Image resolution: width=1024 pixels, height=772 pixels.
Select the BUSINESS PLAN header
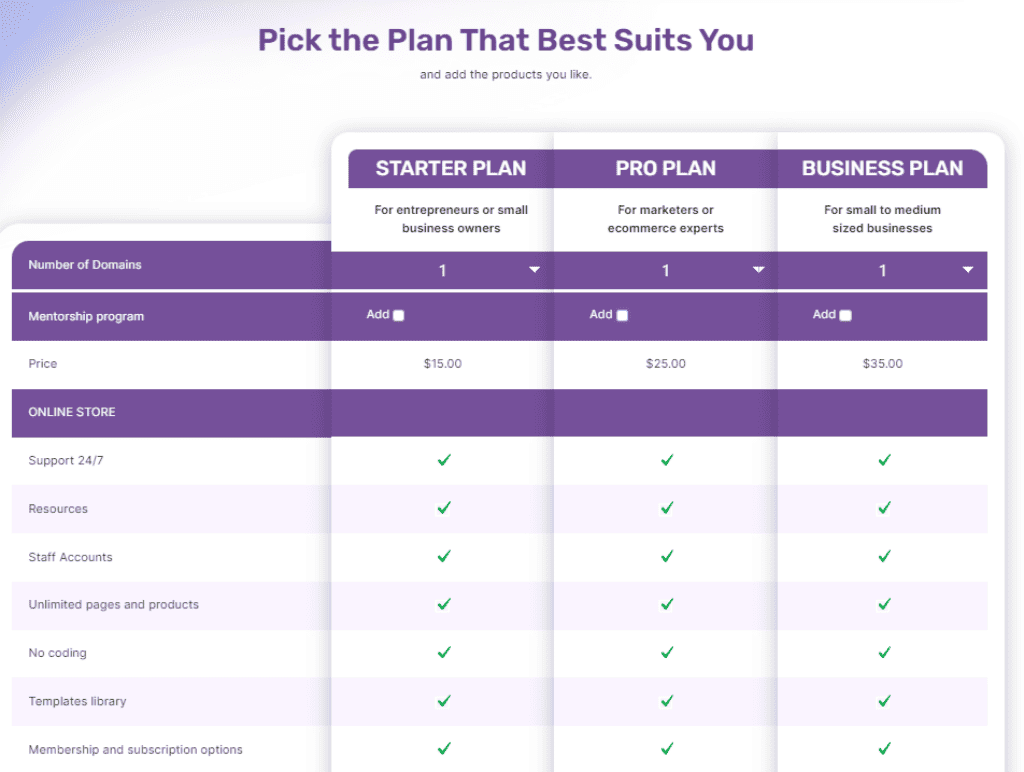pos(882,169)
